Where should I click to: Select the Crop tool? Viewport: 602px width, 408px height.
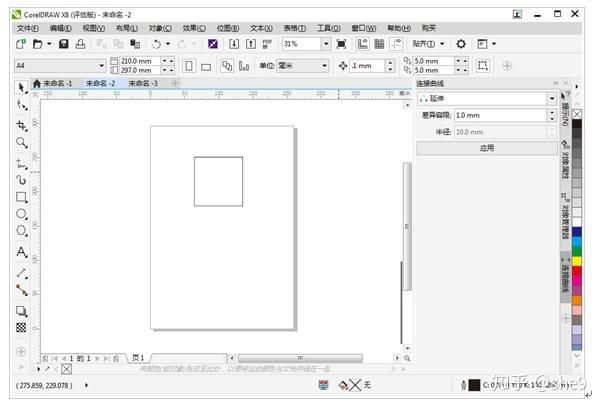[x=22, y=126]
